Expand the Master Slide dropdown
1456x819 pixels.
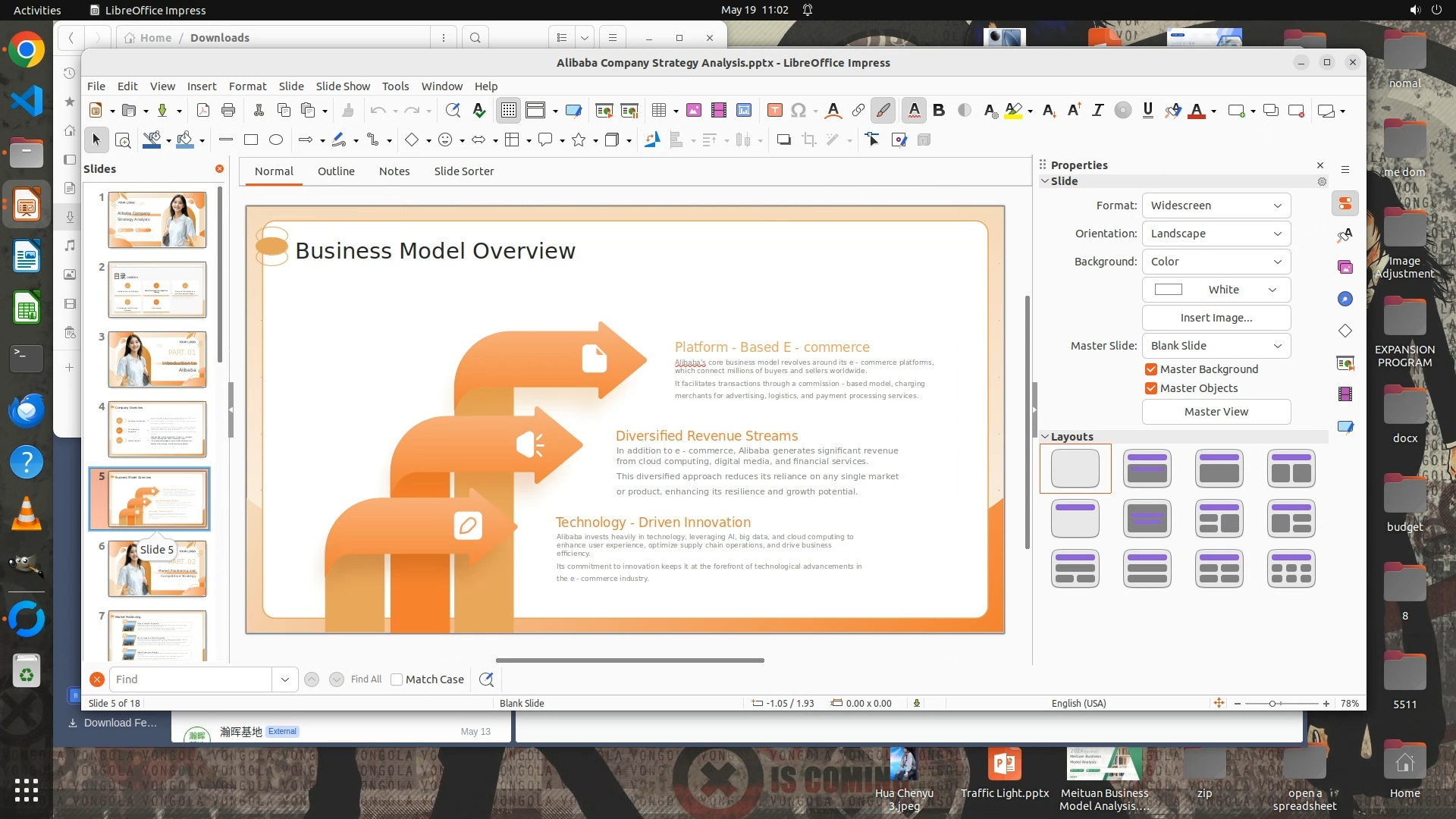(1216, 346)
